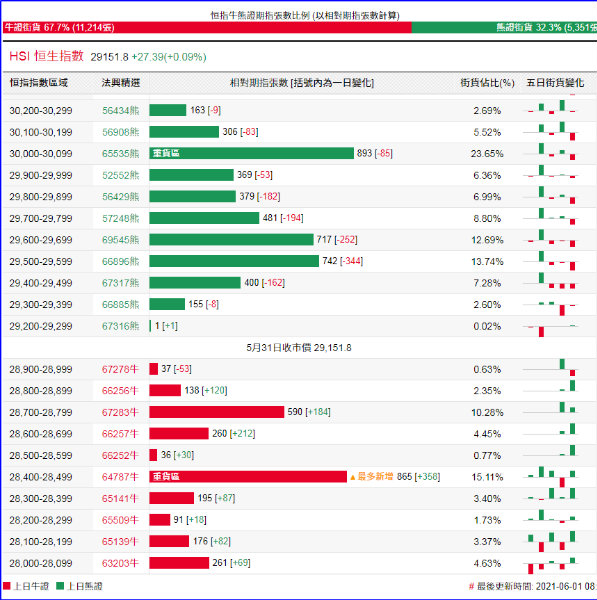Select the 最後更新時間 timestamp
The height and width of the screenshot is (600, 597).
tap(532, 586)
